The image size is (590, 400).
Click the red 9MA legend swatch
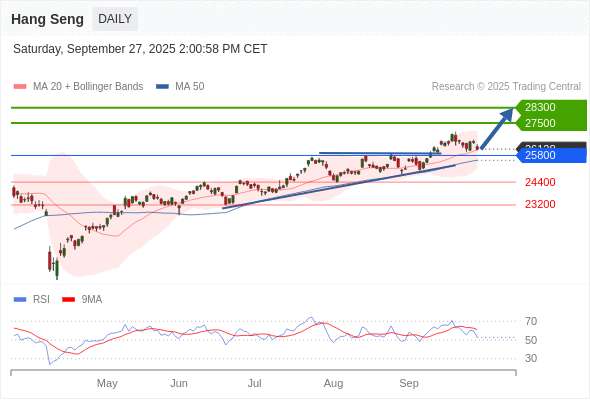tap(68, 300)
